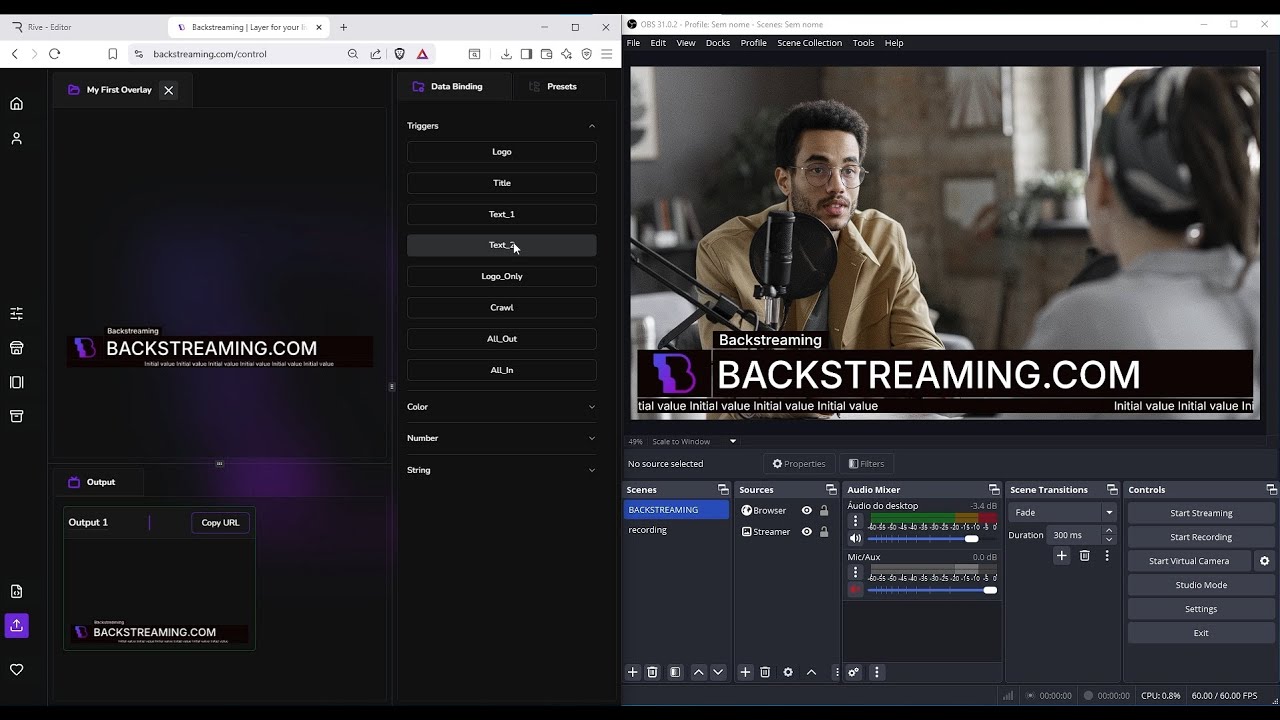
Task: Click the heart icon in Rive sidebar
Action: click(16, 669)
